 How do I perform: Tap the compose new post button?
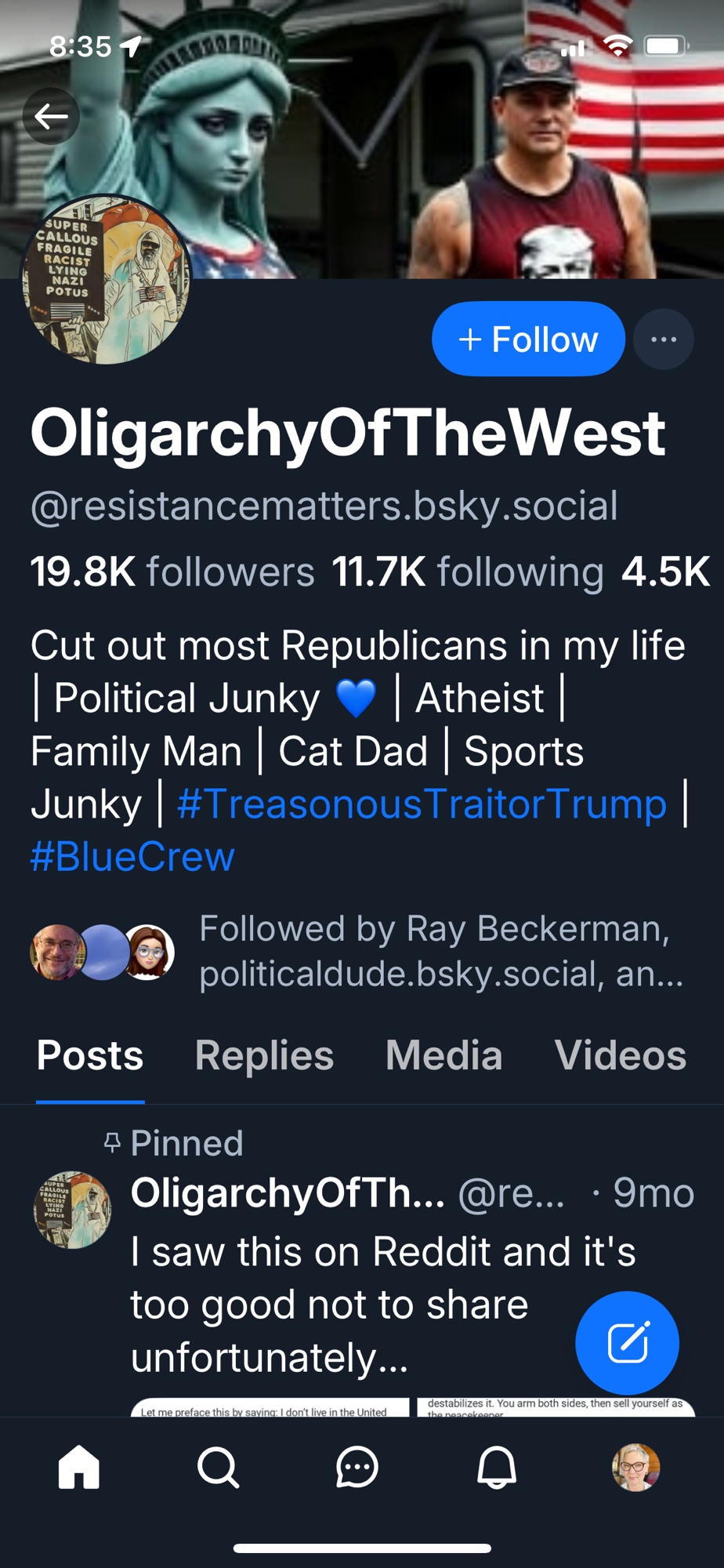(x=627, y=1342)
